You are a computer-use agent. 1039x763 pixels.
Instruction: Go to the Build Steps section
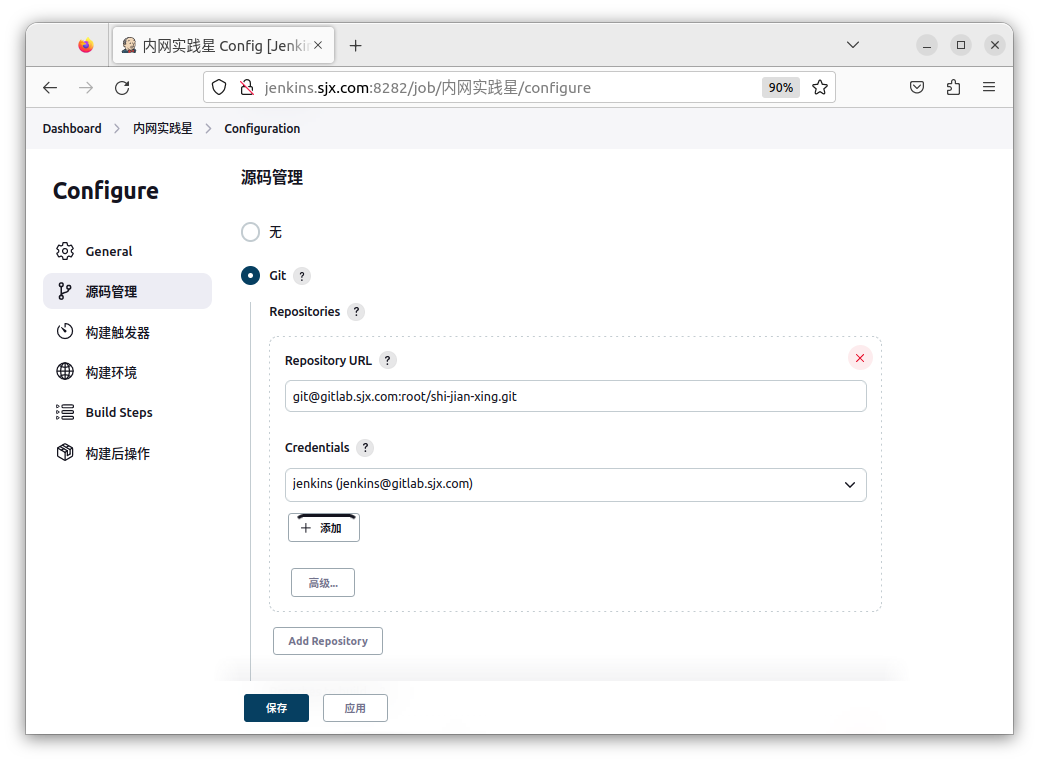point(119,412)
